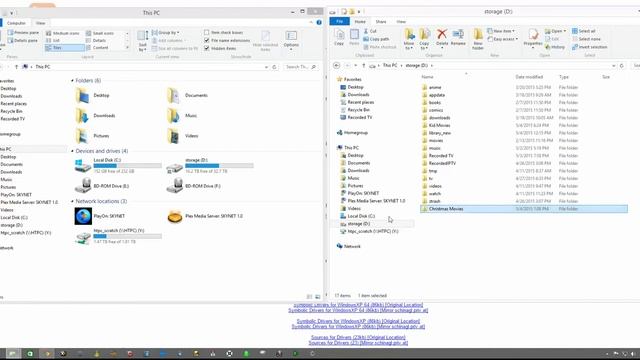Image resolution: width=640 pixels, height=360 pixels.
Task: Select the Music folder tile in This PC
Action: (182, 116)
